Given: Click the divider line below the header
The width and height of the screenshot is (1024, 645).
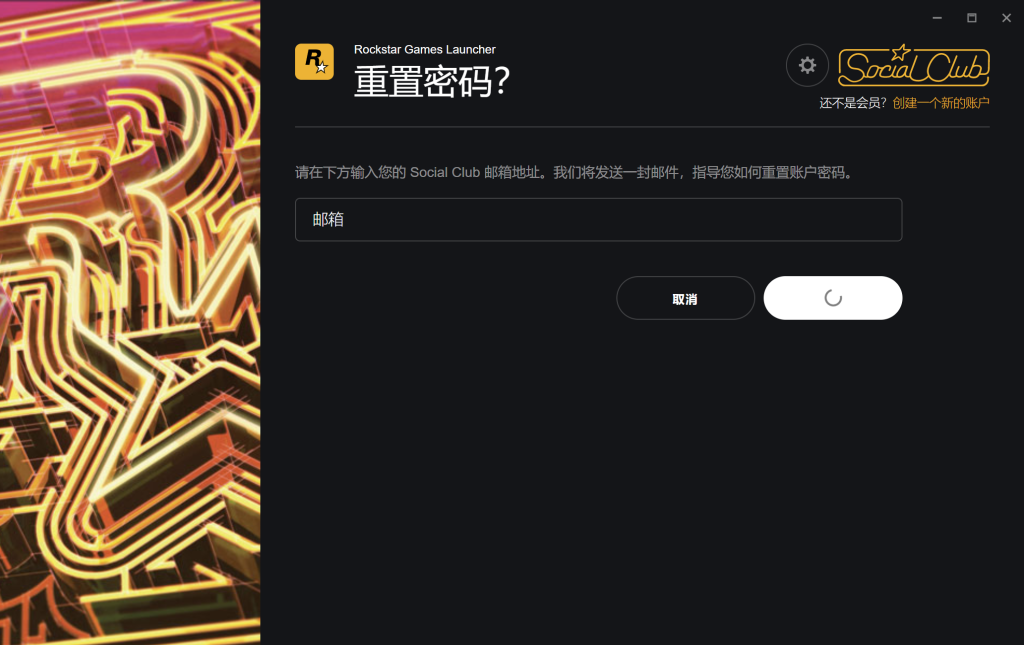Looking at the screenshot, I should click(x=642, y=127).
